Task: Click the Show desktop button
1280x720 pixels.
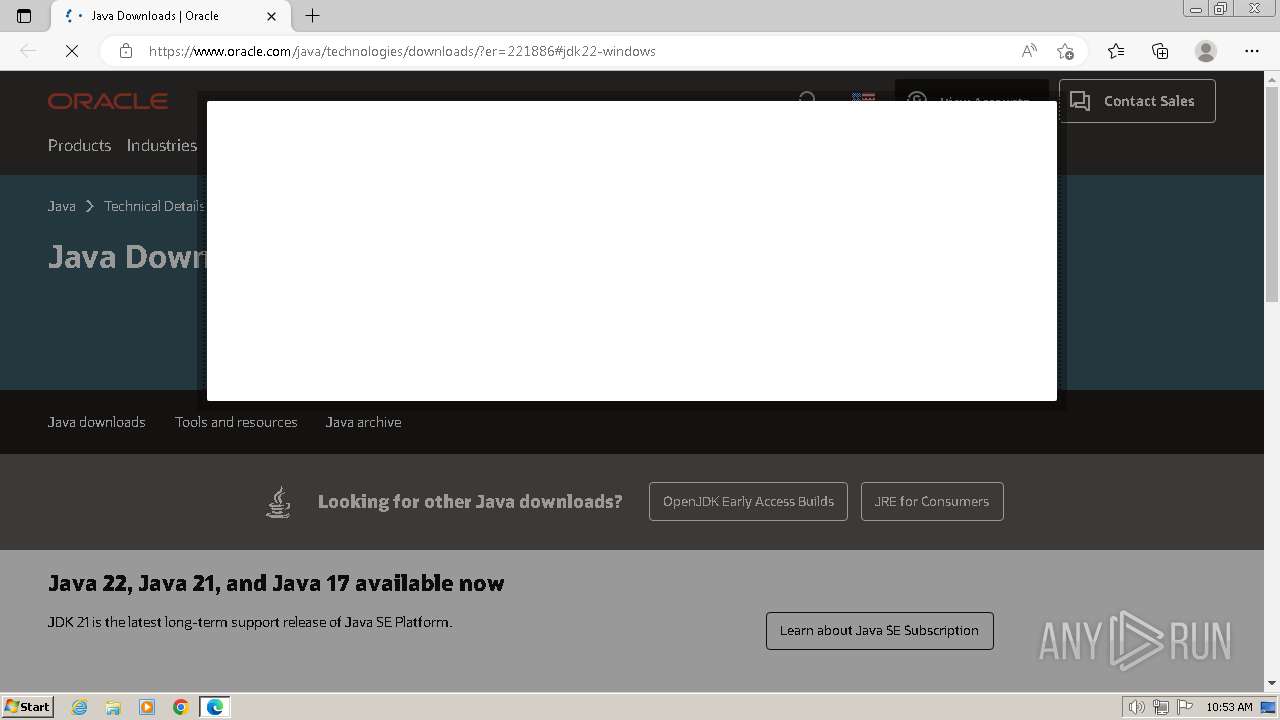Action: tap(1269, 707)
